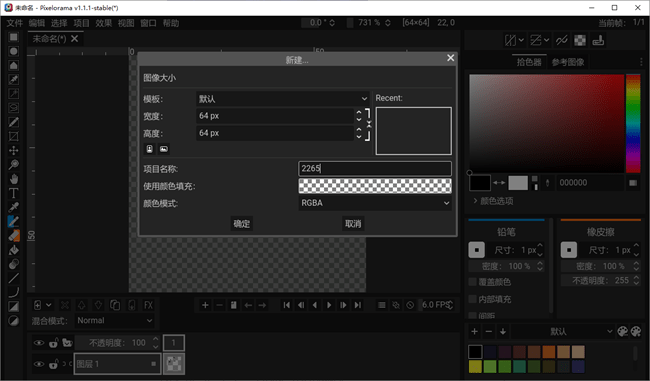Open the 颜色模式 RGBA dropdown
The height and width of the screenshot is (381, 650).
(x=375, y=203)
